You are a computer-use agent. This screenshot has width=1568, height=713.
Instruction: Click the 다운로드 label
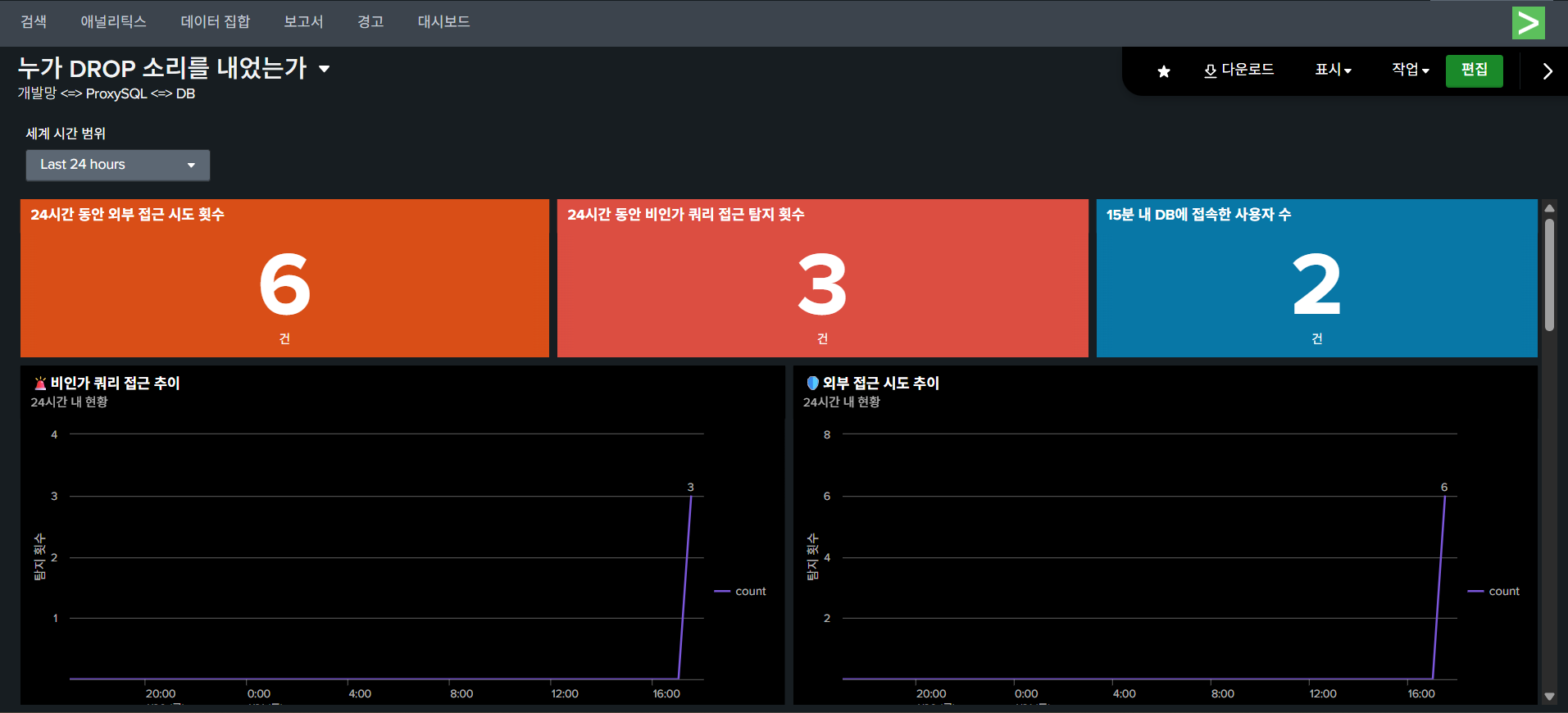[1248, 70]
